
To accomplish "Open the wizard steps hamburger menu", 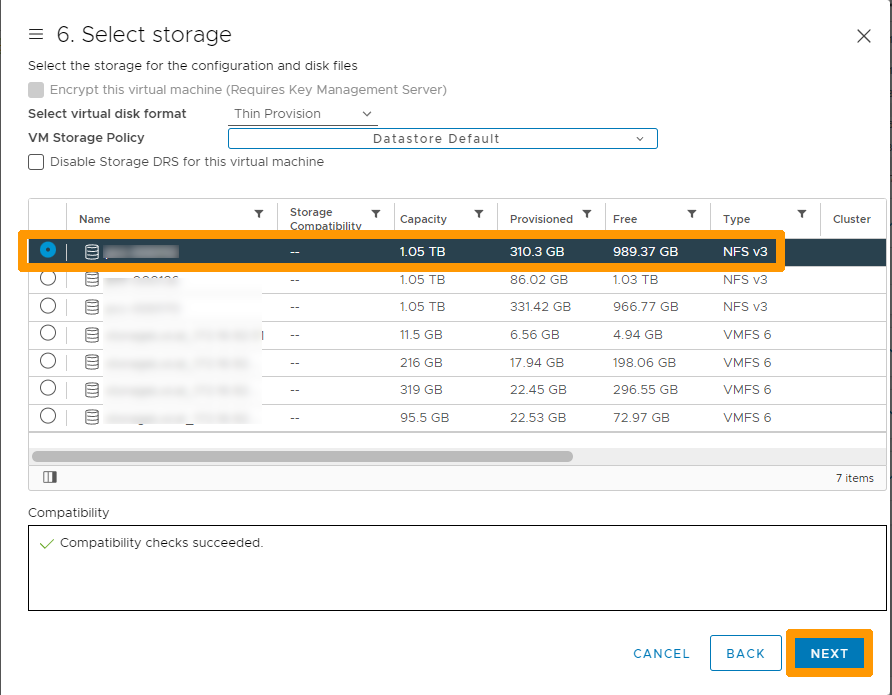I will [x=36, y=34].
